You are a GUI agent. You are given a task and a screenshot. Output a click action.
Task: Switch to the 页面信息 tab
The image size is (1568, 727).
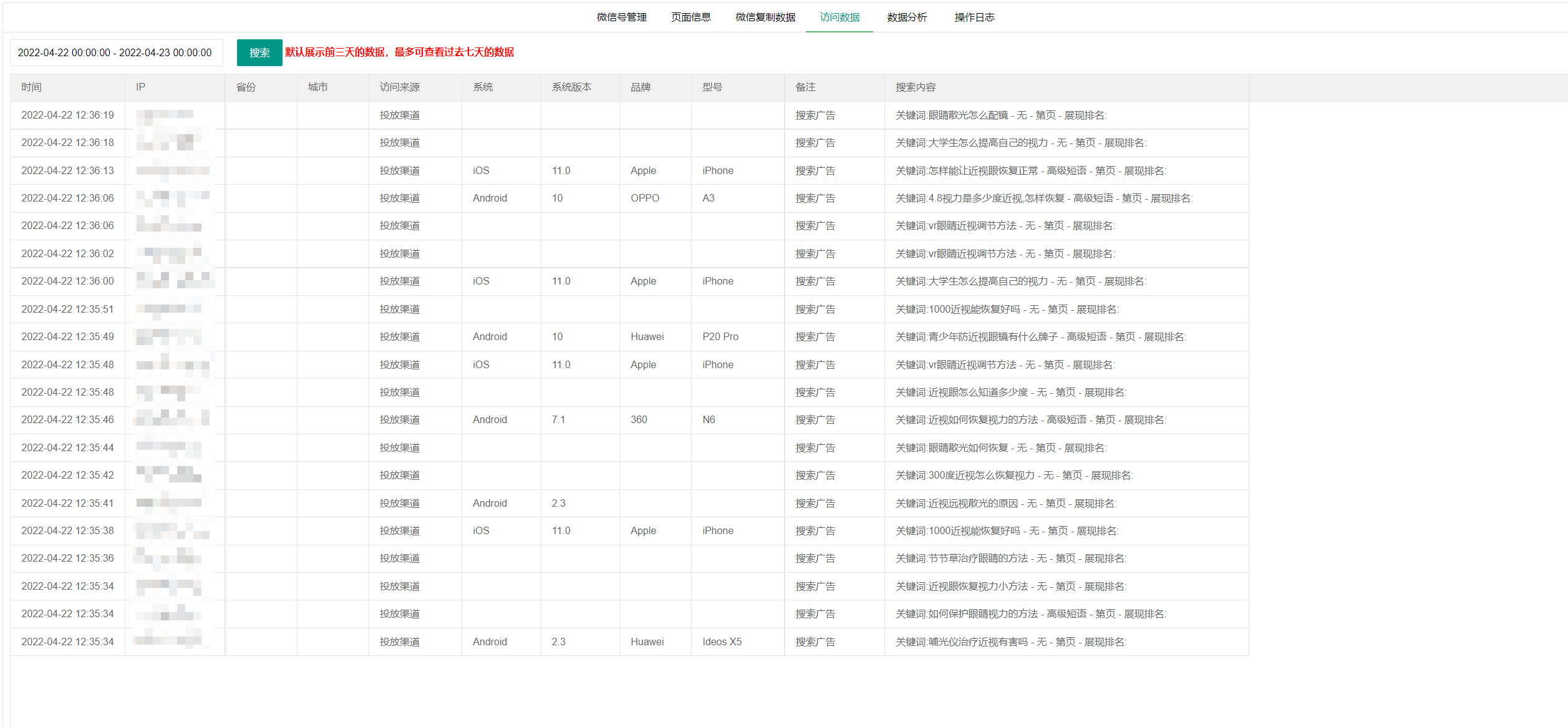(690, 17)
